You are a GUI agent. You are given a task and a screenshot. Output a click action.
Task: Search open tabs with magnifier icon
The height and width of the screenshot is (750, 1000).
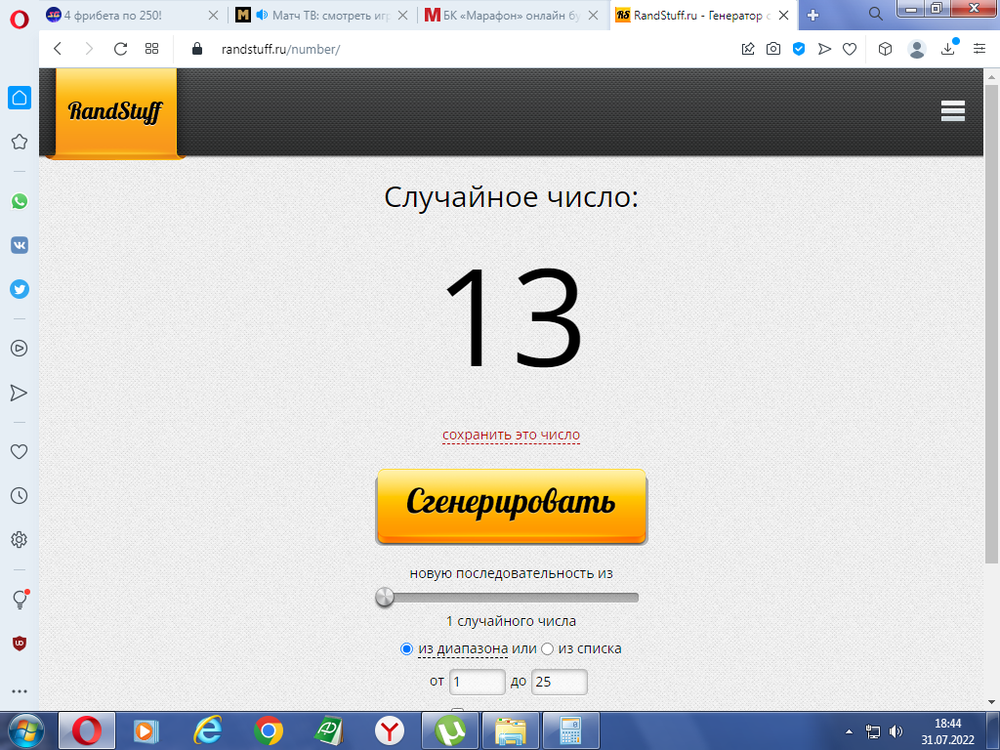point(876,14)
